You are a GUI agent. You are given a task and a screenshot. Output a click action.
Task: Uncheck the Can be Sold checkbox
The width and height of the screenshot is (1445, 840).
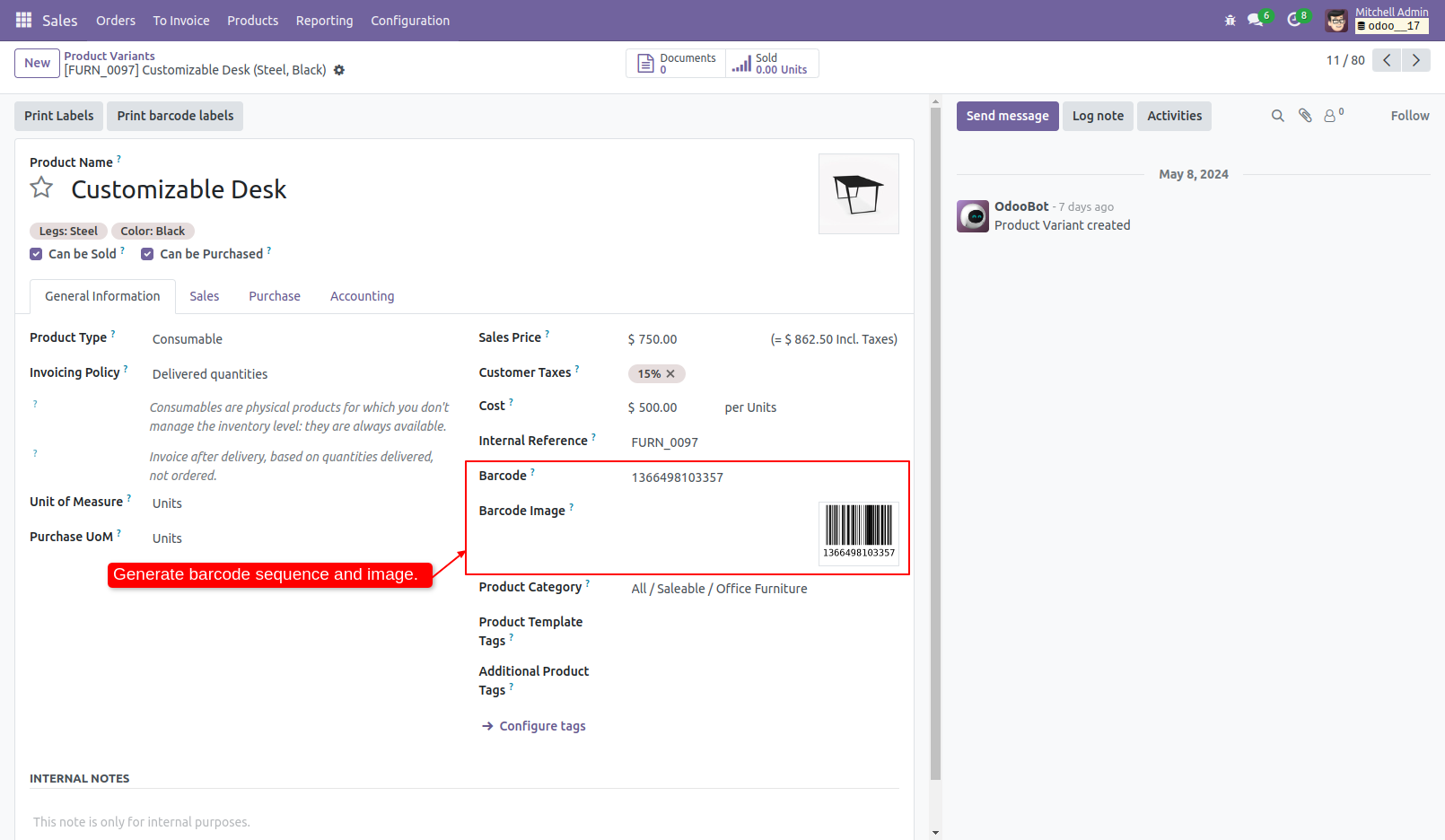[35, 253]
